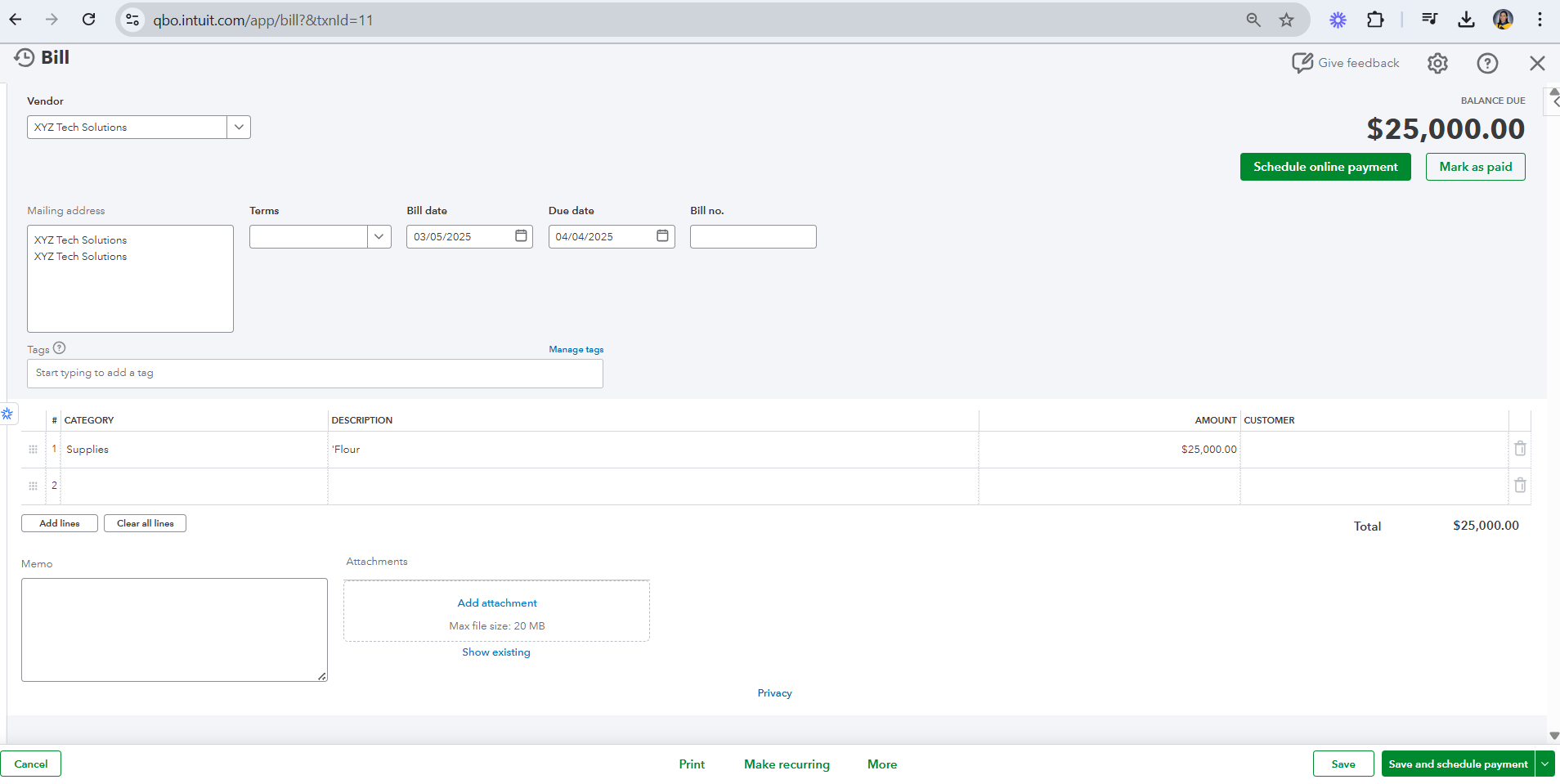
Task: Click into the Memo text area
Action: point(174,630)
